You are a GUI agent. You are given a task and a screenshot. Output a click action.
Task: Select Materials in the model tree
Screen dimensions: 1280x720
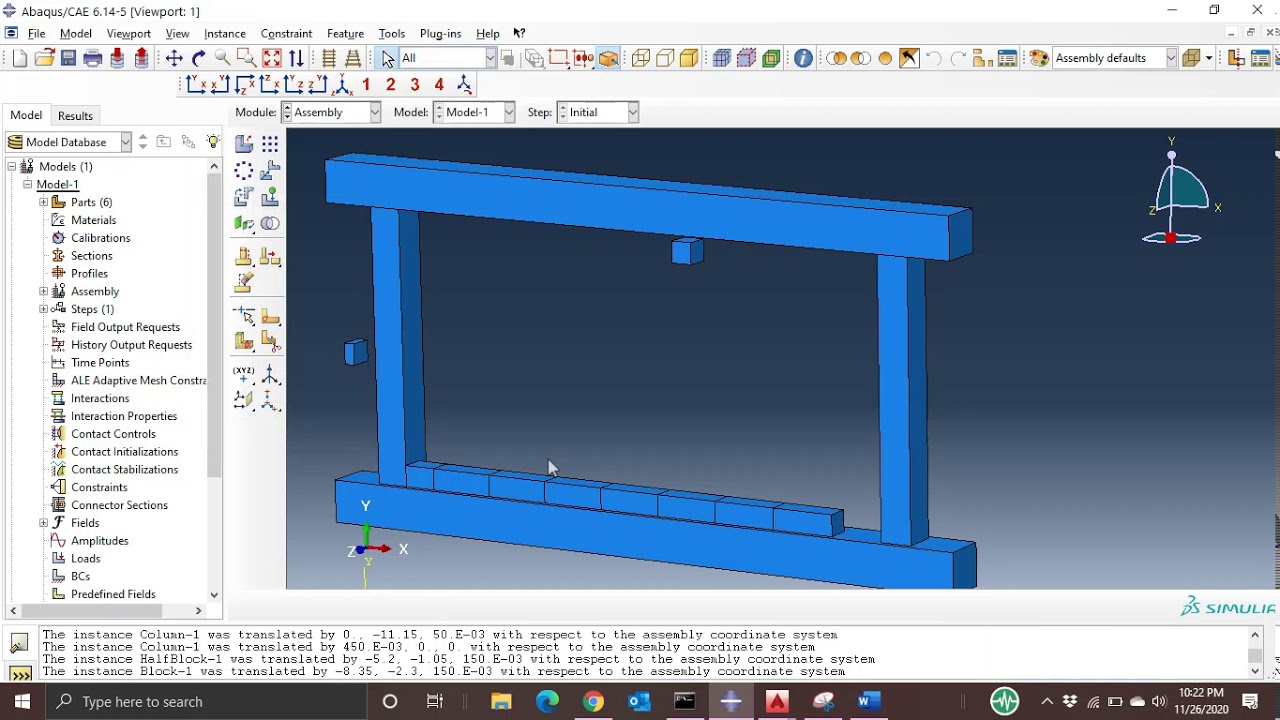(x=93, y=220)
